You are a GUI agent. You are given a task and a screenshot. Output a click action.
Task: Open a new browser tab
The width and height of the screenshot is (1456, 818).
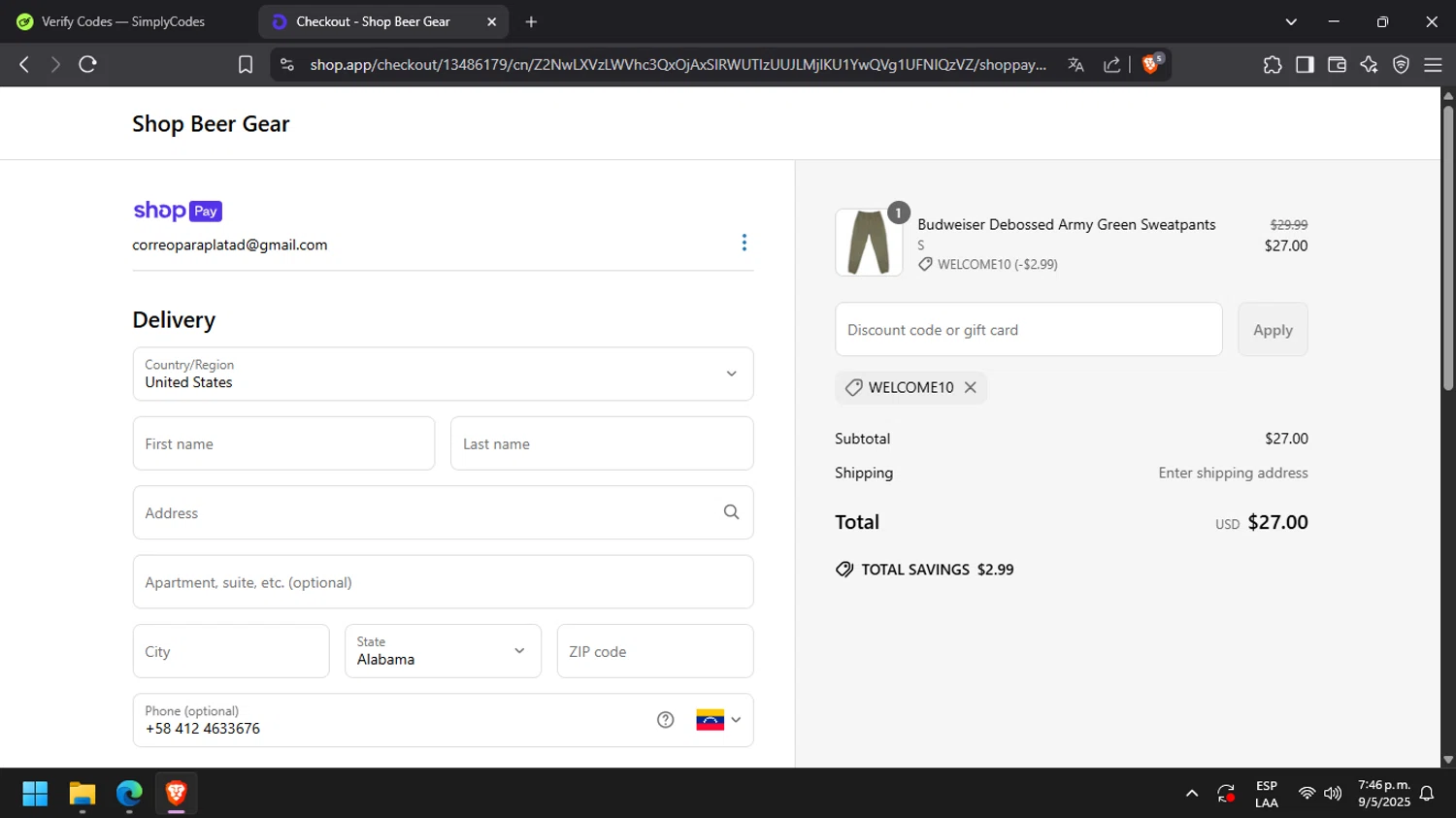(531, 21)
